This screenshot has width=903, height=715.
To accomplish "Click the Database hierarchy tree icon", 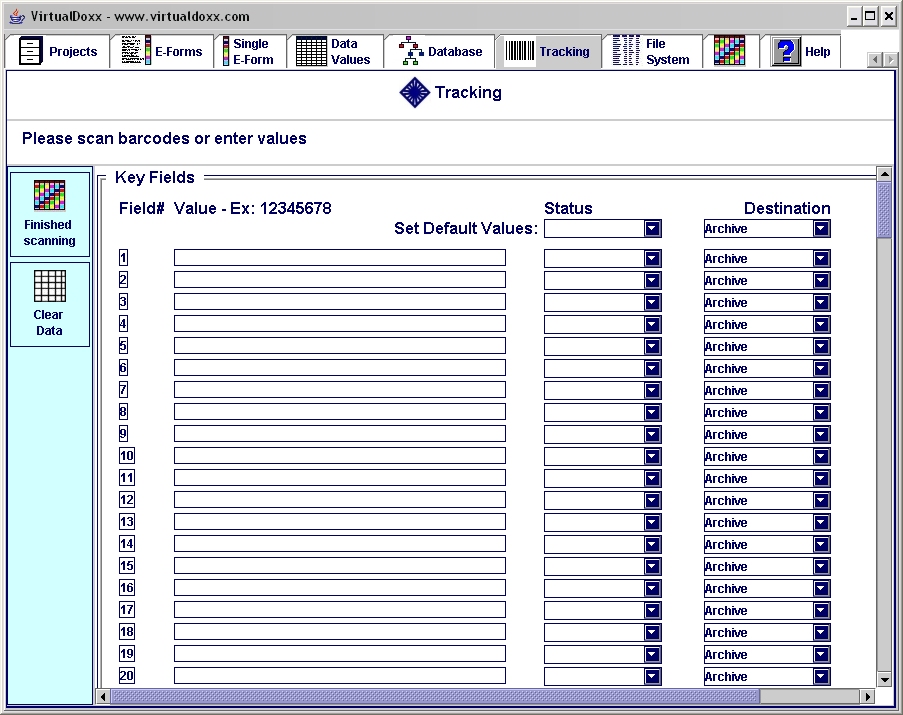I will [411, 51].
